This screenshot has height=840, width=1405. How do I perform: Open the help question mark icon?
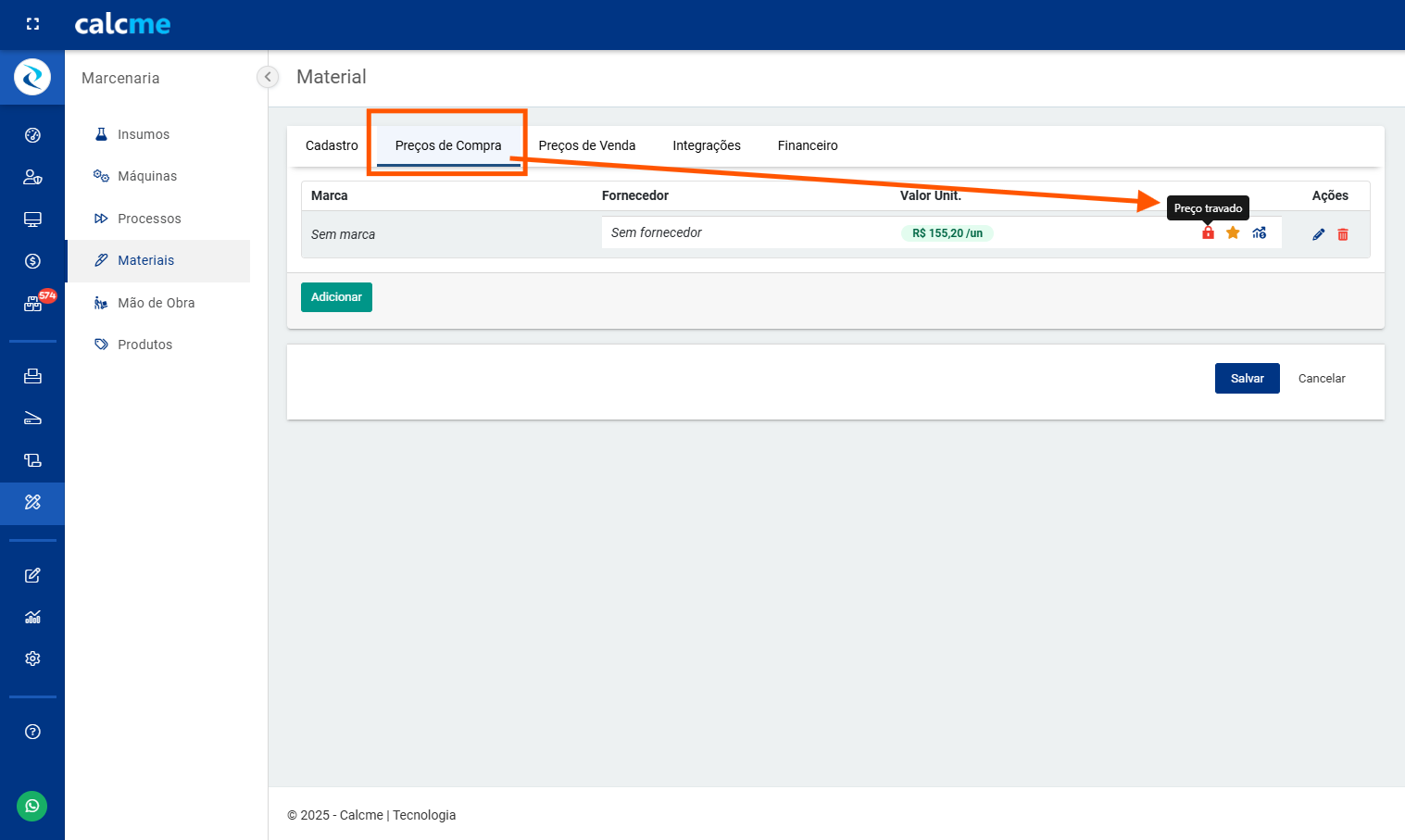pos(32,732)
